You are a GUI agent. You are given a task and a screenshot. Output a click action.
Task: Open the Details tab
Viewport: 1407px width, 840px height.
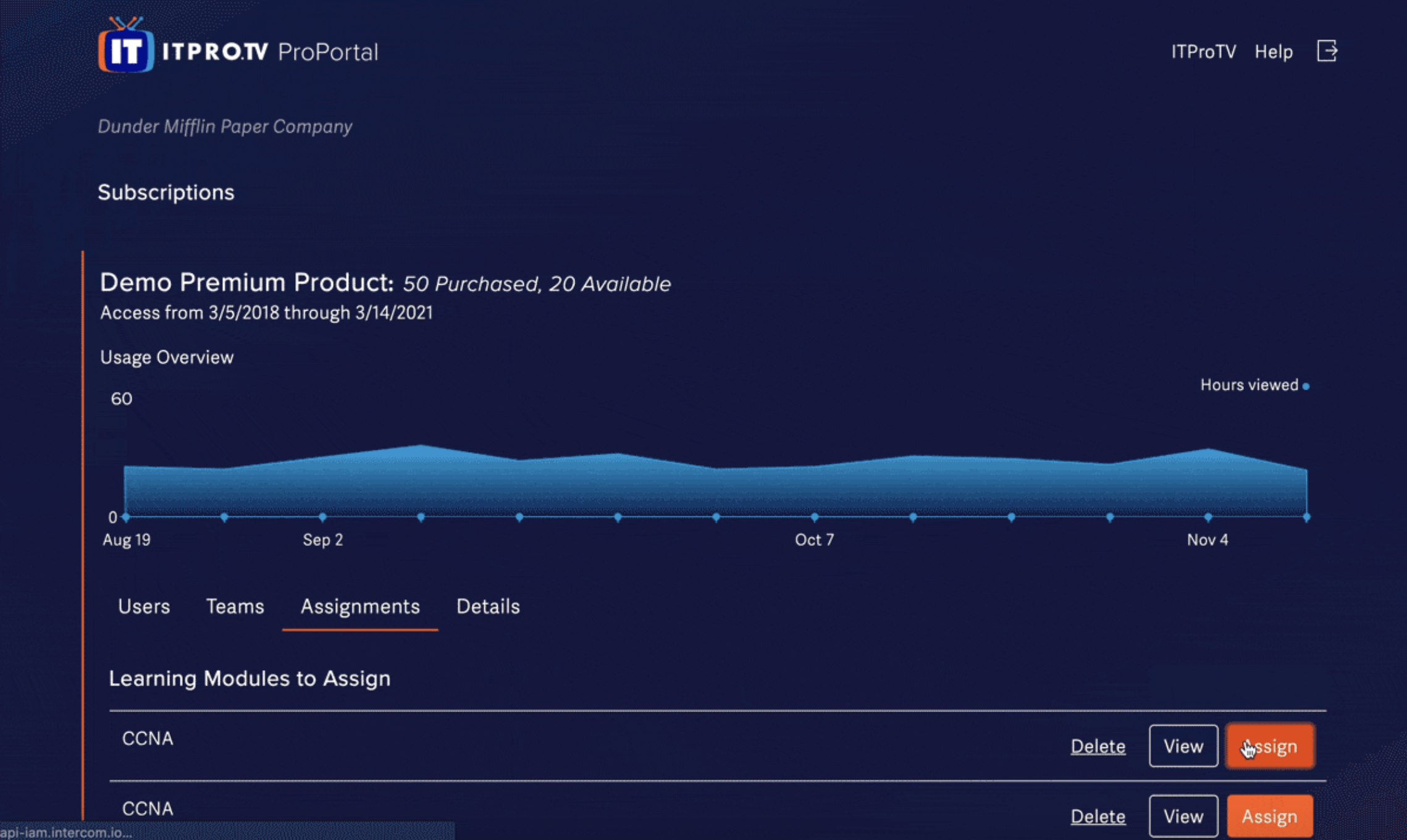488,607
